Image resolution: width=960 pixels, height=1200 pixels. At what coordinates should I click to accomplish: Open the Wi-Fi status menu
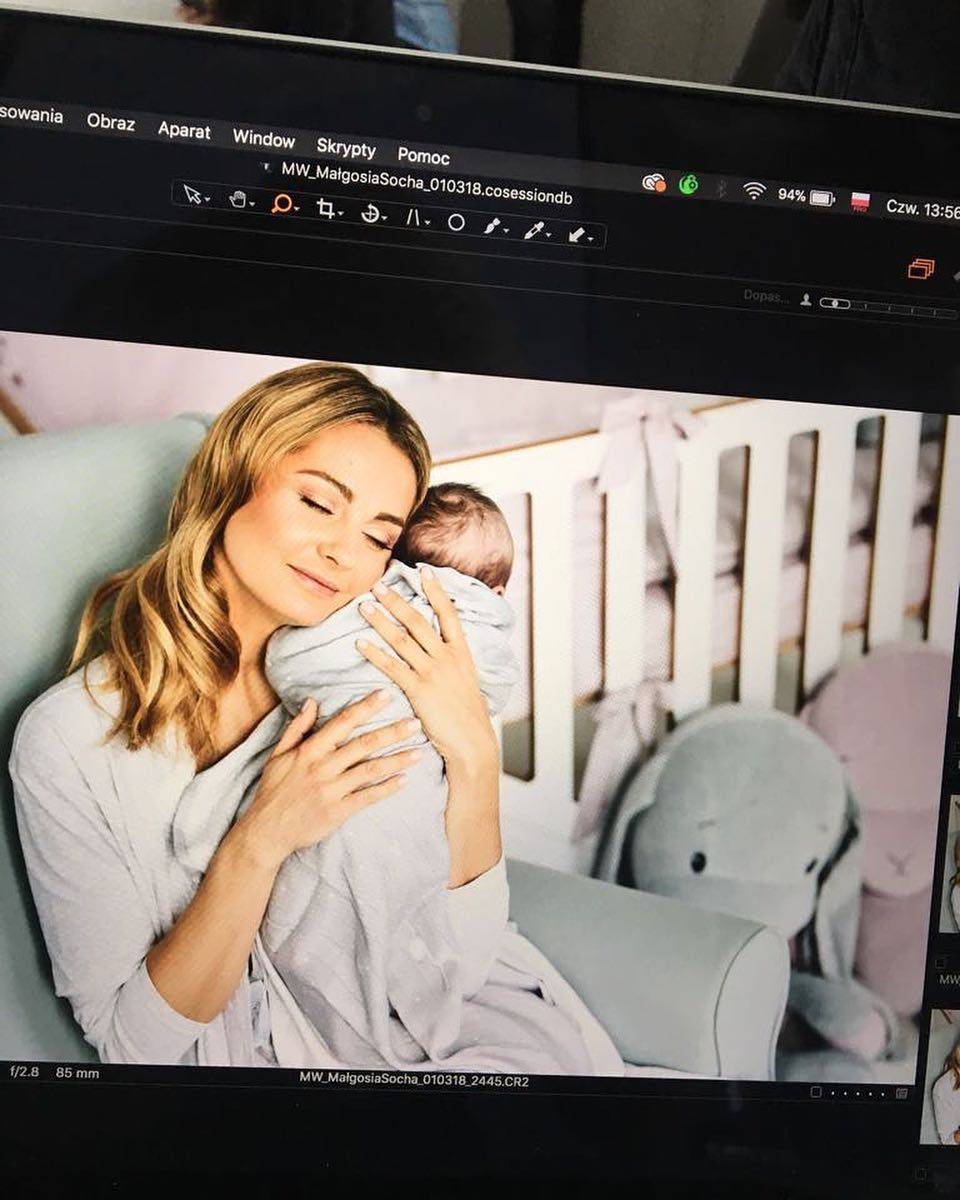coord(754,190)
